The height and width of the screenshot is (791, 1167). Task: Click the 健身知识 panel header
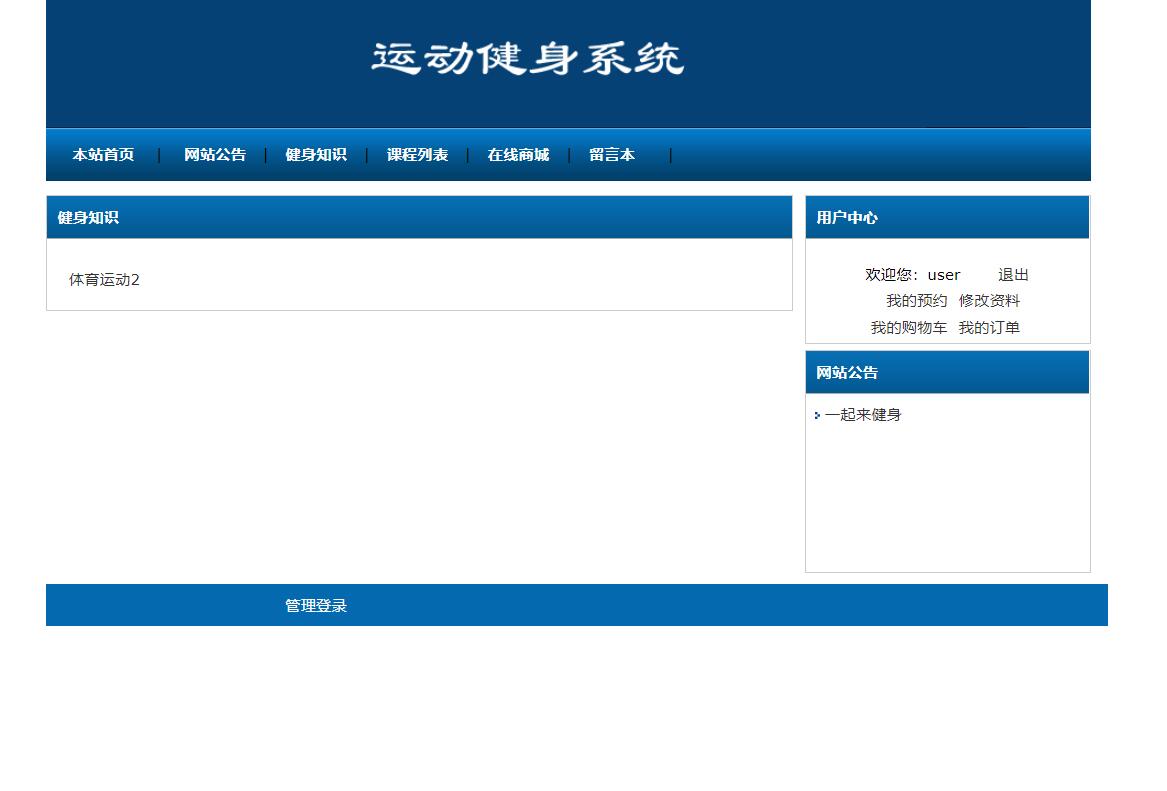pos(87,217)
